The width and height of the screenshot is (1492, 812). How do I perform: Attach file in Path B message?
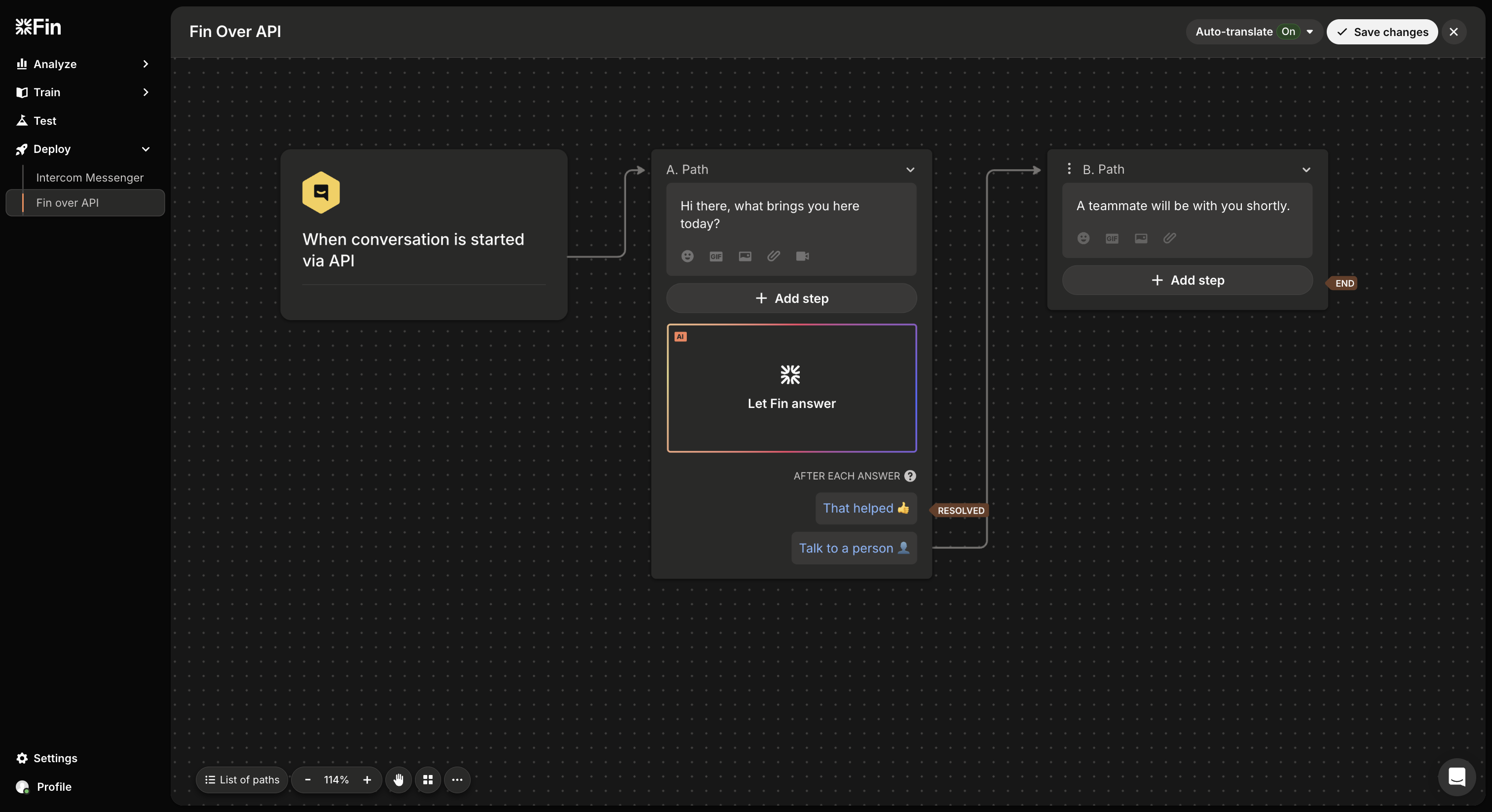(x=1170, y=238)
